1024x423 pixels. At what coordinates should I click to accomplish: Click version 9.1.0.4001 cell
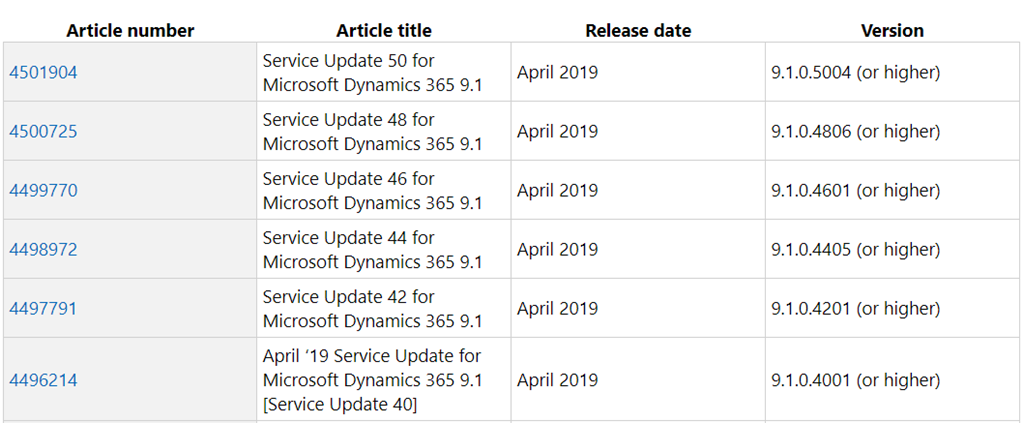click(892, 380)
